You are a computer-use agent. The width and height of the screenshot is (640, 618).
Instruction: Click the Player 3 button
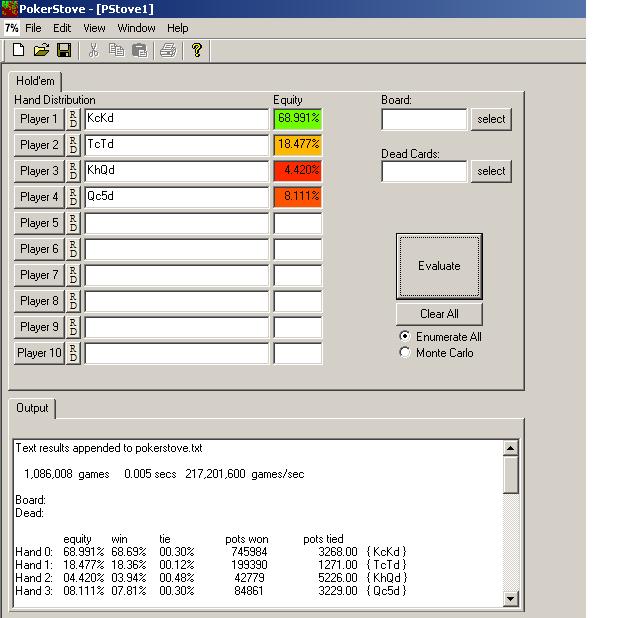coord(39,171)
